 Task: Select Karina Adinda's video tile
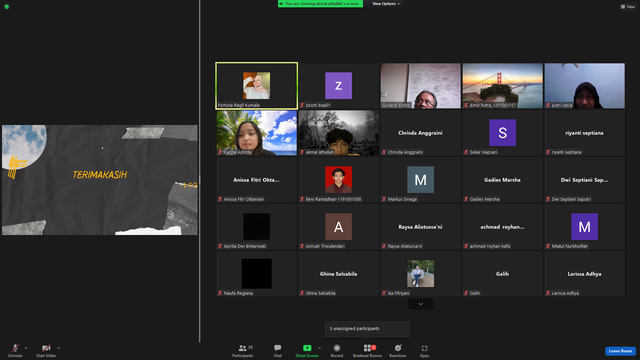pos(257,133)
